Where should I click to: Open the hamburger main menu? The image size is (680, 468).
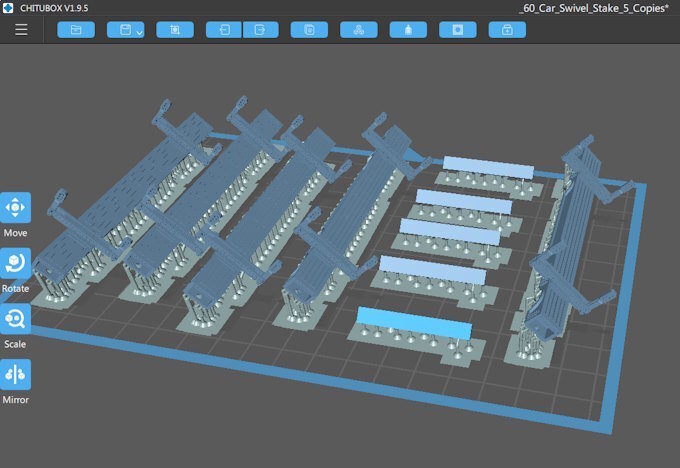point(21,30)
